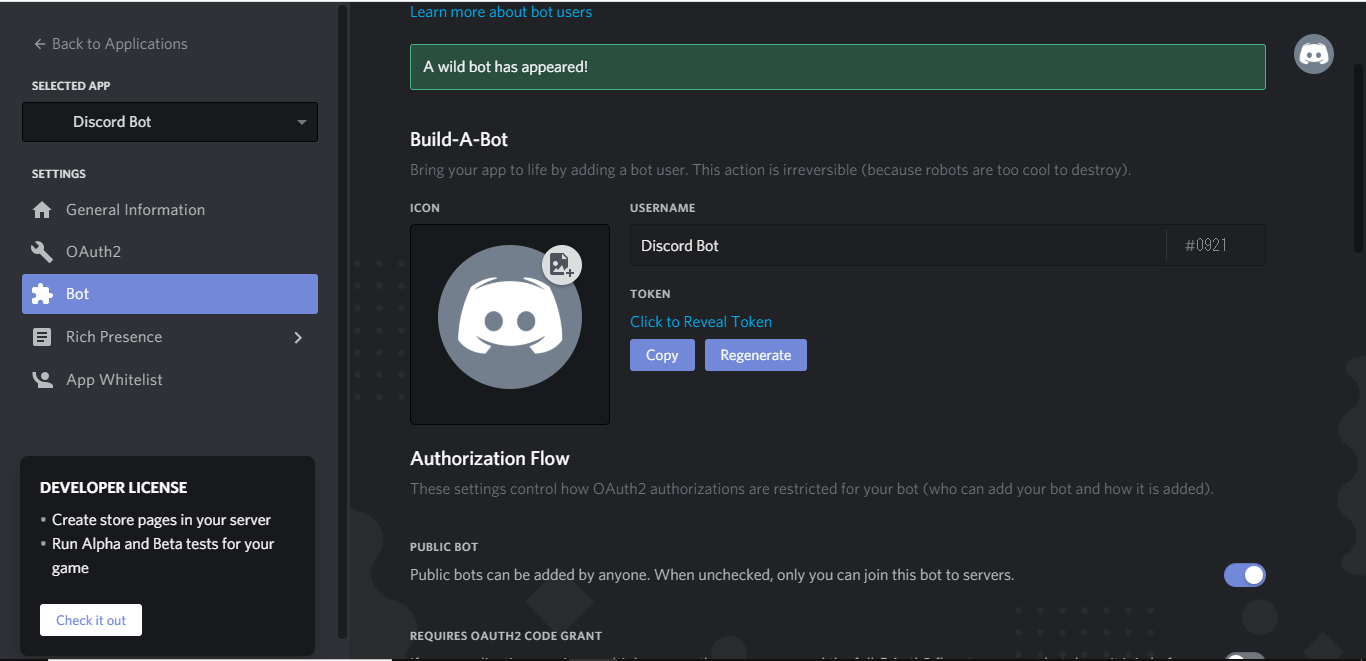
Task: Select the Bot settings page
Action: tap(170, 294)
